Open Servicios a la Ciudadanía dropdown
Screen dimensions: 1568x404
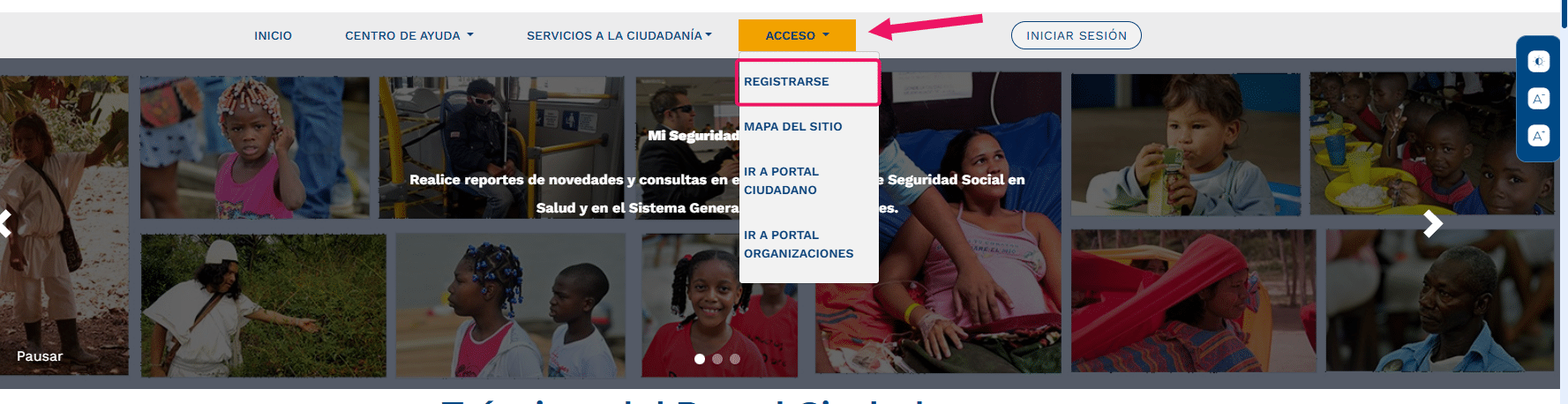619,36
